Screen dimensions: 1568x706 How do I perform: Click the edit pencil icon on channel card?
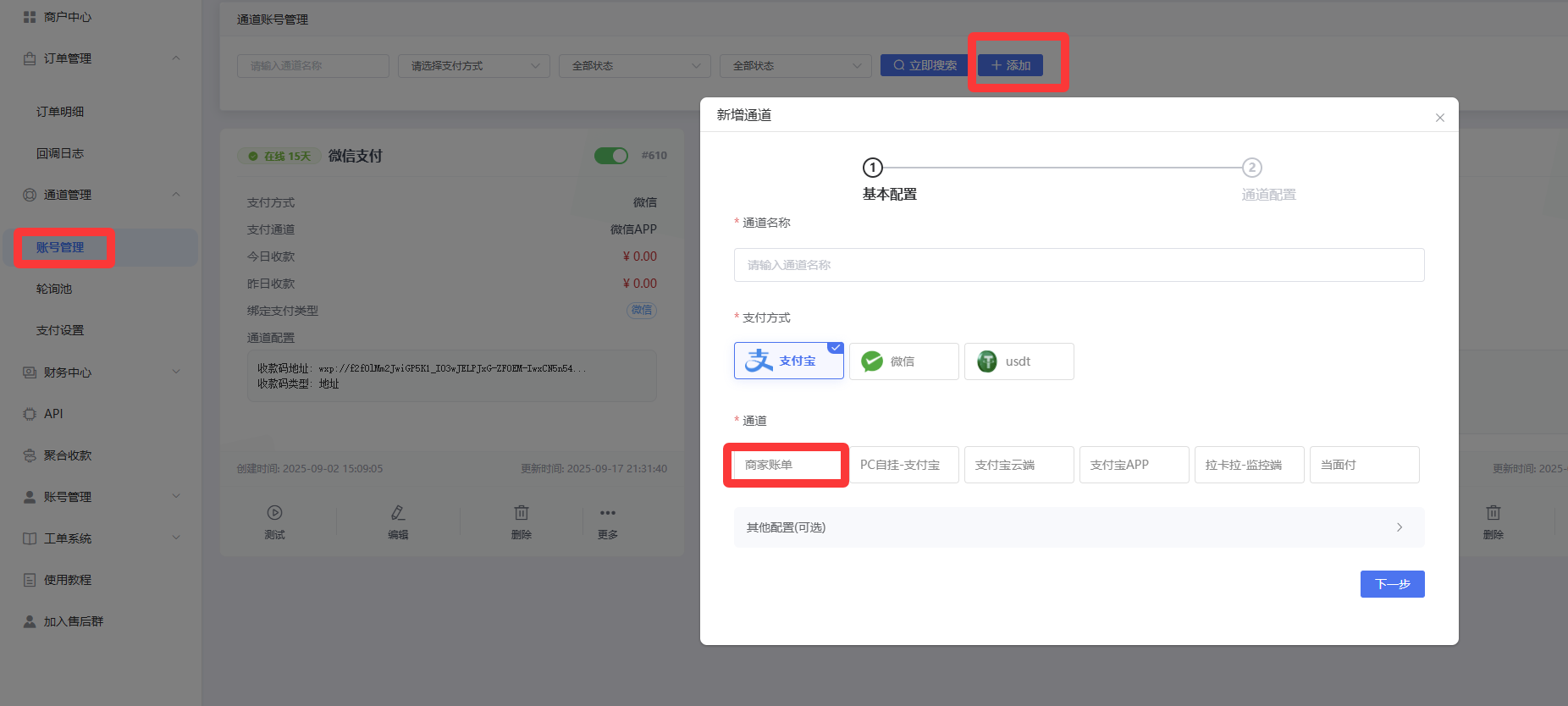(x=398, y=513)
